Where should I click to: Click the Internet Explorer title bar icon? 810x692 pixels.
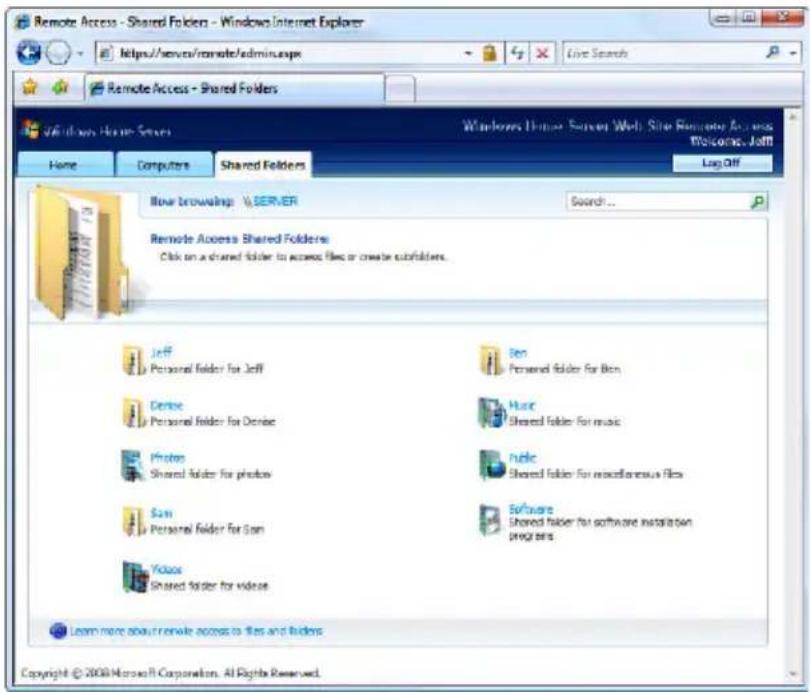[22, 22]
